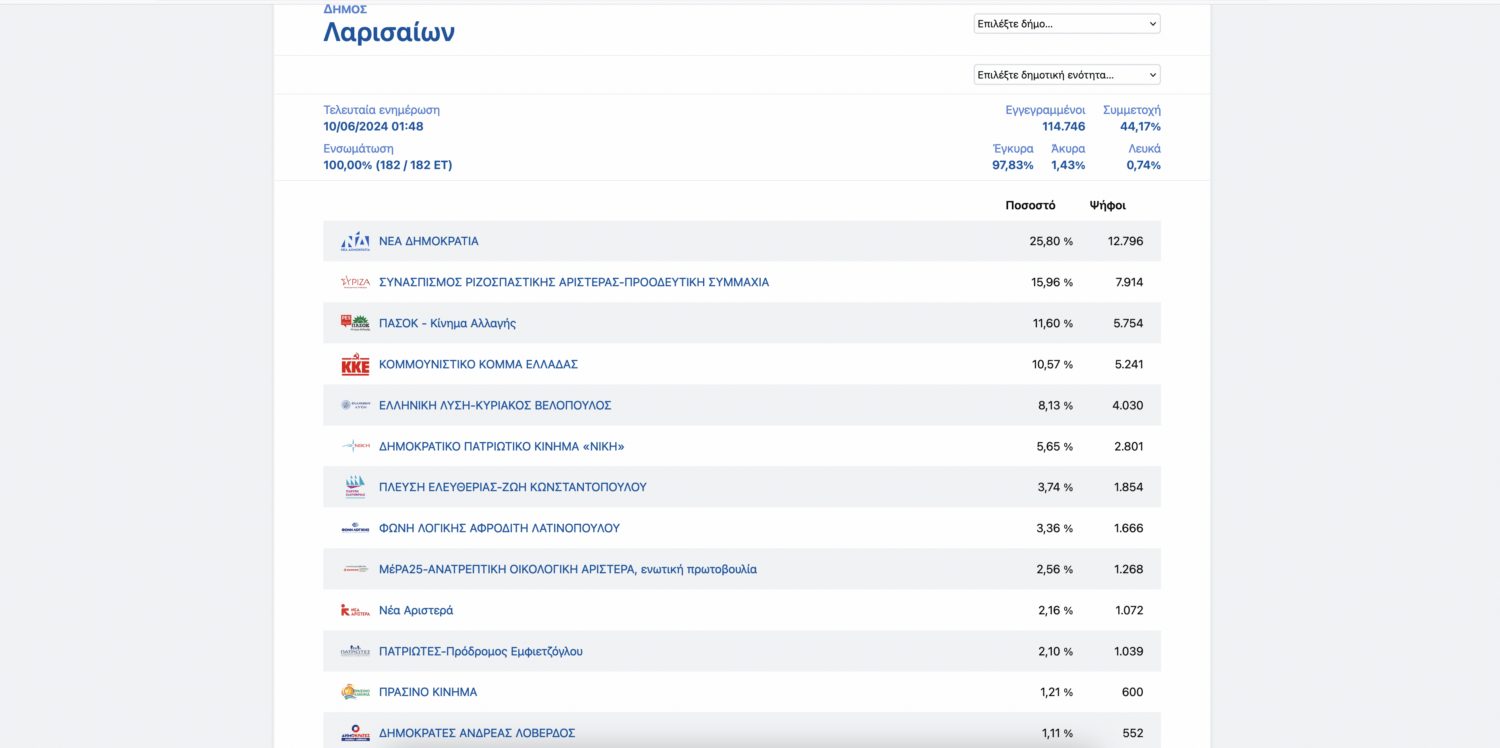Open the 'Επιλέξτε δήμο...' dropdown
The image size is (1500, 748).
(x=1067, y=23)
